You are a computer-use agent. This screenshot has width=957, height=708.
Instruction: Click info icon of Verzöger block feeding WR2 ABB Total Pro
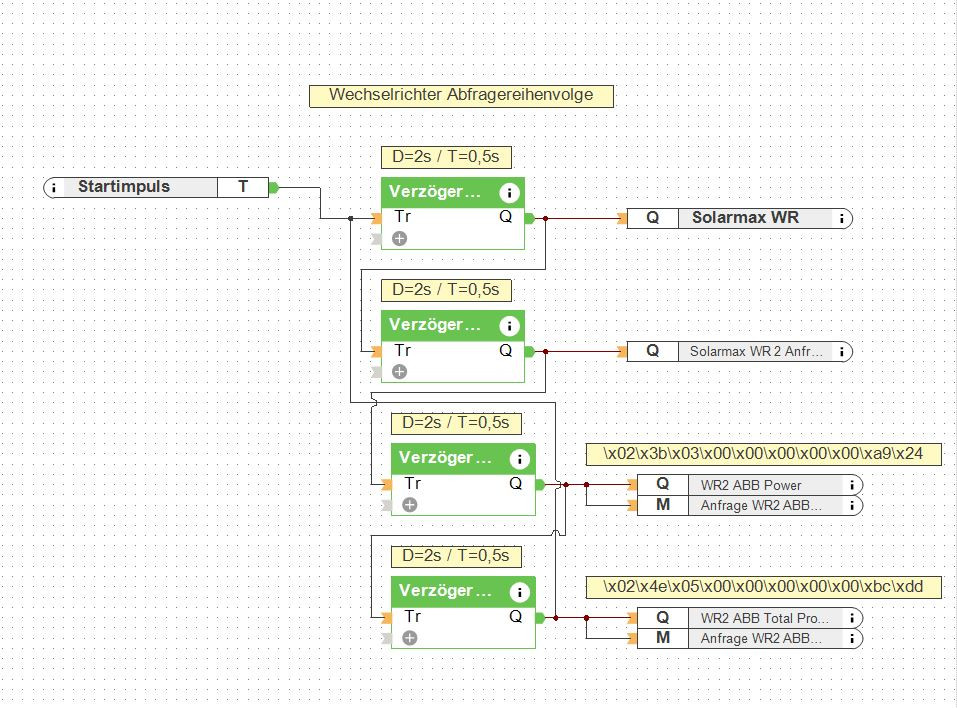coord(519,592)
